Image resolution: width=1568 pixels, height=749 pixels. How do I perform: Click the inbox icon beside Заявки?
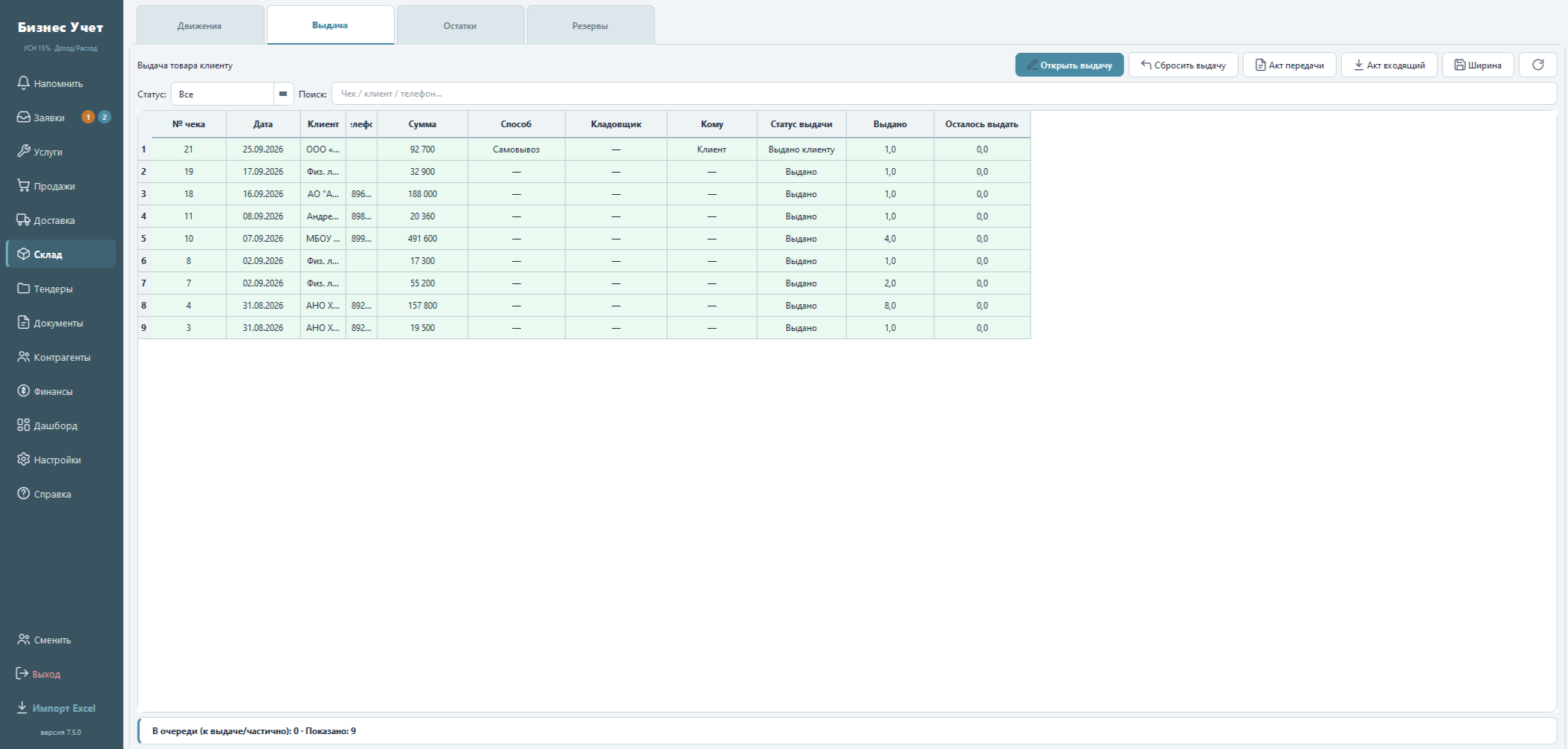tap(24, 117)
